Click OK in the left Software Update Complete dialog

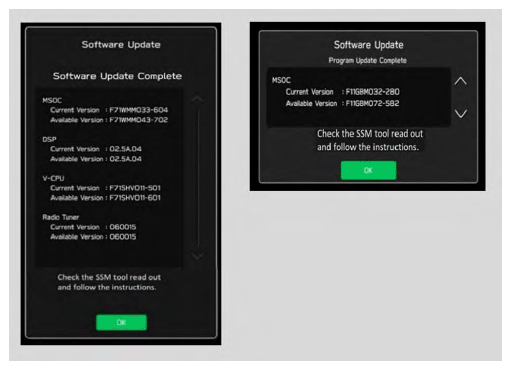point(121,322)
